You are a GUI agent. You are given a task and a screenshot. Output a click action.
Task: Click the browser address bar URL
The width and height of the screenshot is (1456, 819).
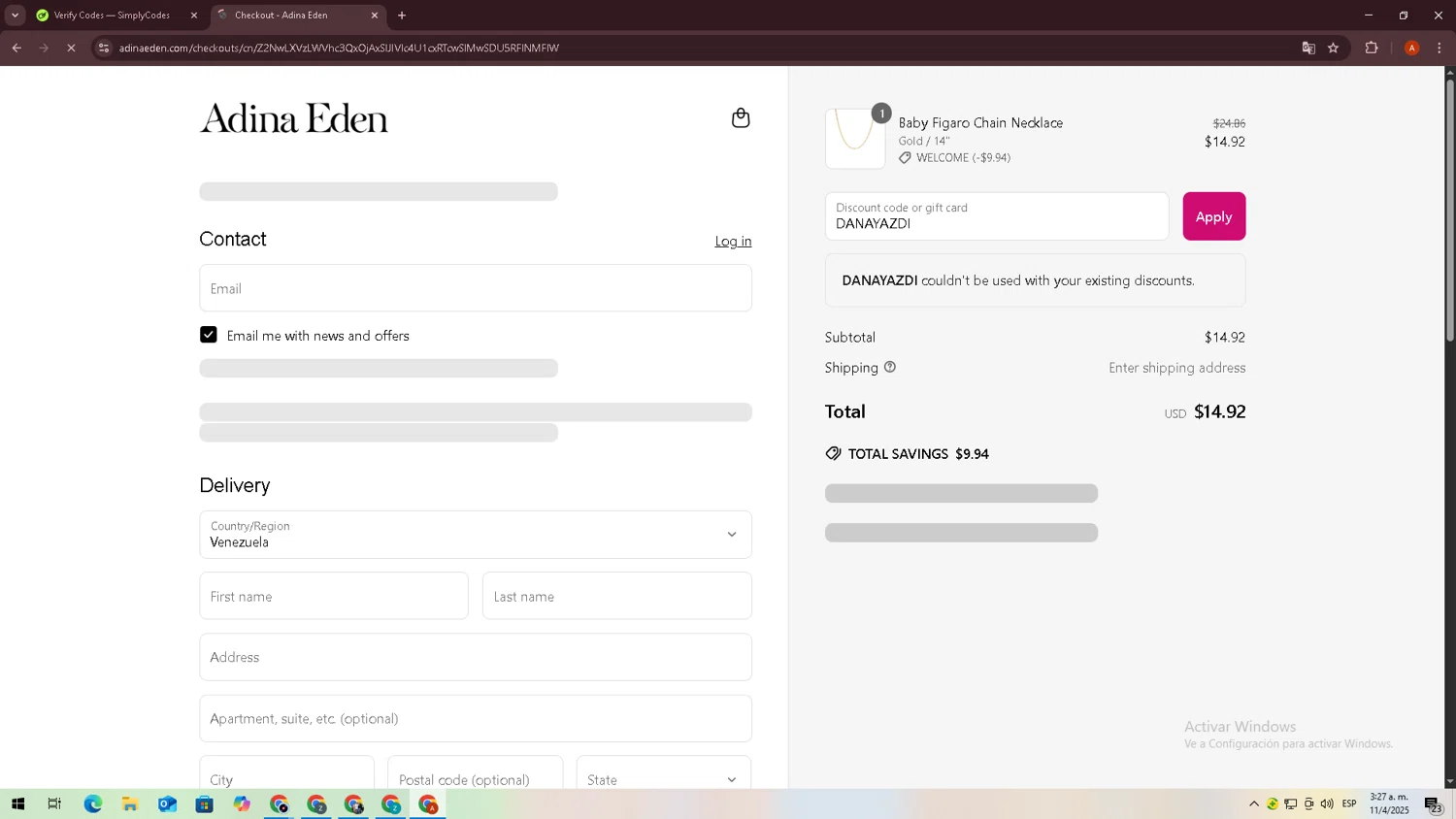click(x=339, y=48)
